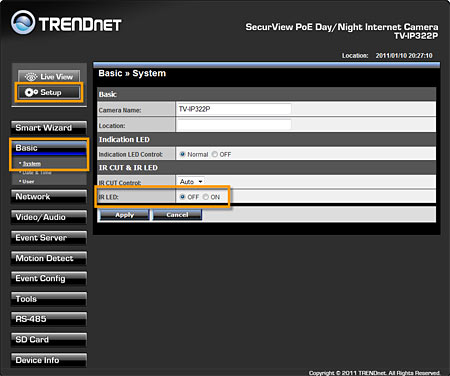450x376 pixels.
Task: Click the 'Basic » System' heading
Action: click(132, 73)
